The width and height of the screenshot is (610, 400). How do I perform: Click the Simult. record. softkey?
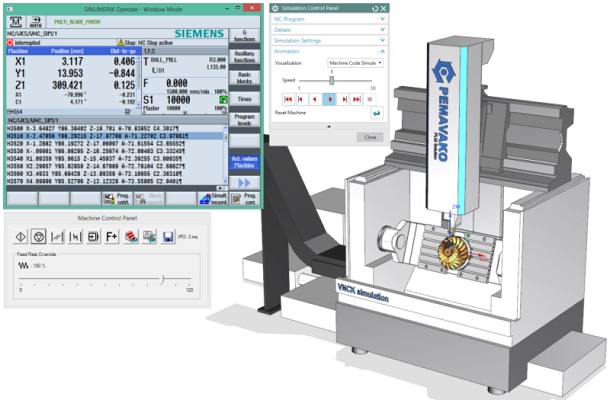(x=213, y=199)
